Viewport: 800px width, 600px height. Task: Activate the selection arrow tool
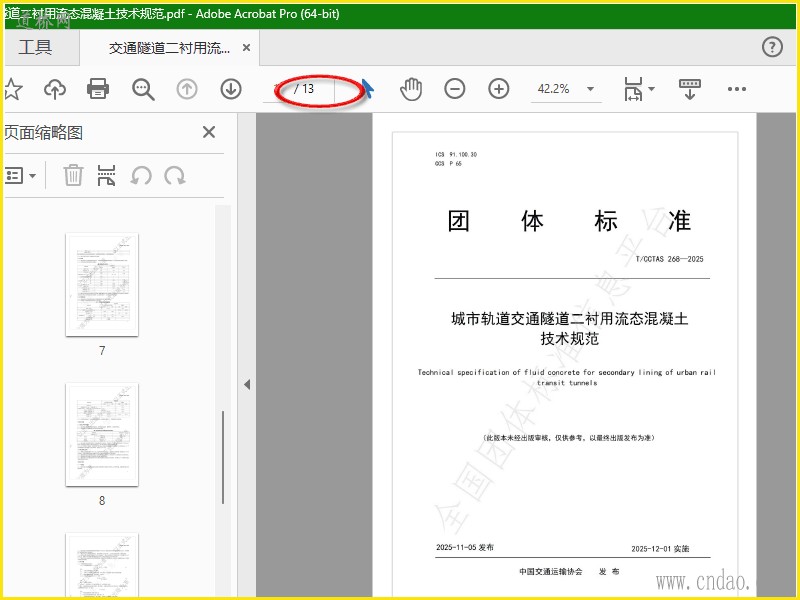[367, 89]
